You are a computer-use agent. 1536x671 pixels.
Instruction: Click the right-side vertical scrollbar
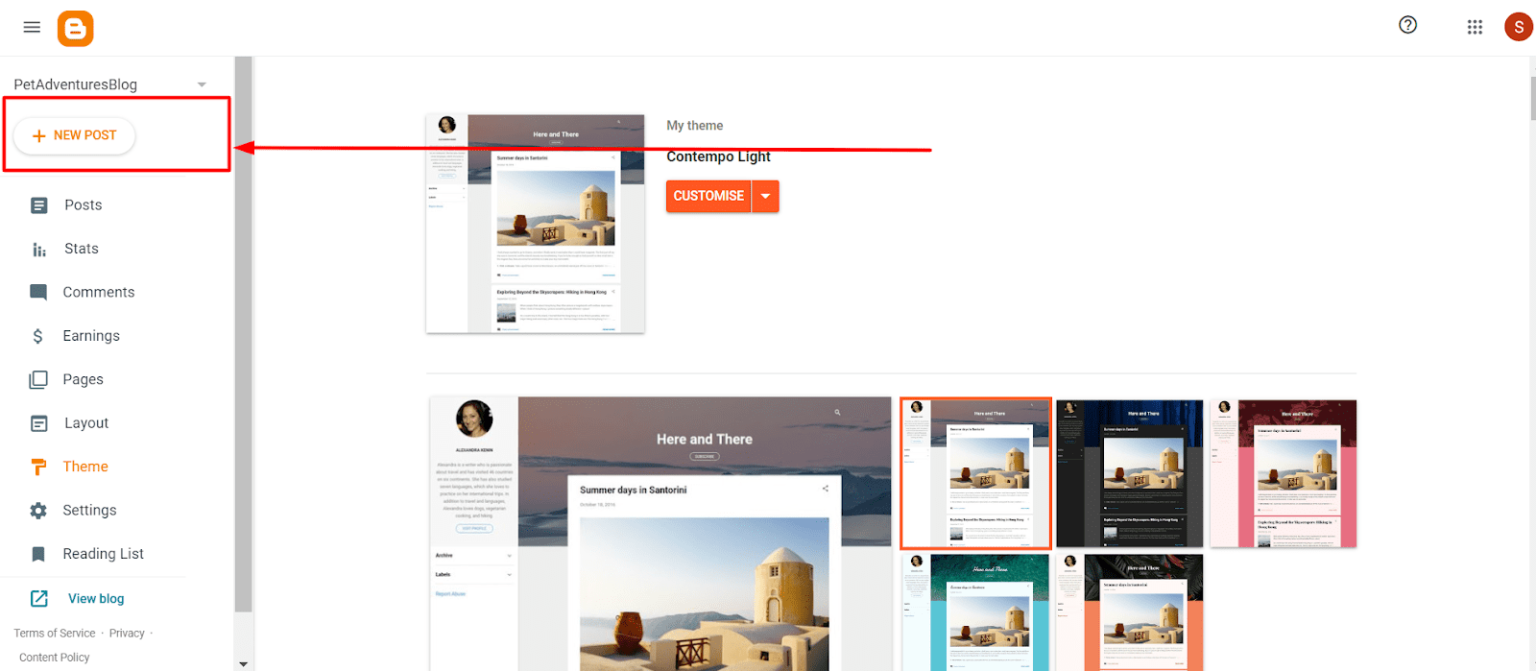[1531, 100]
